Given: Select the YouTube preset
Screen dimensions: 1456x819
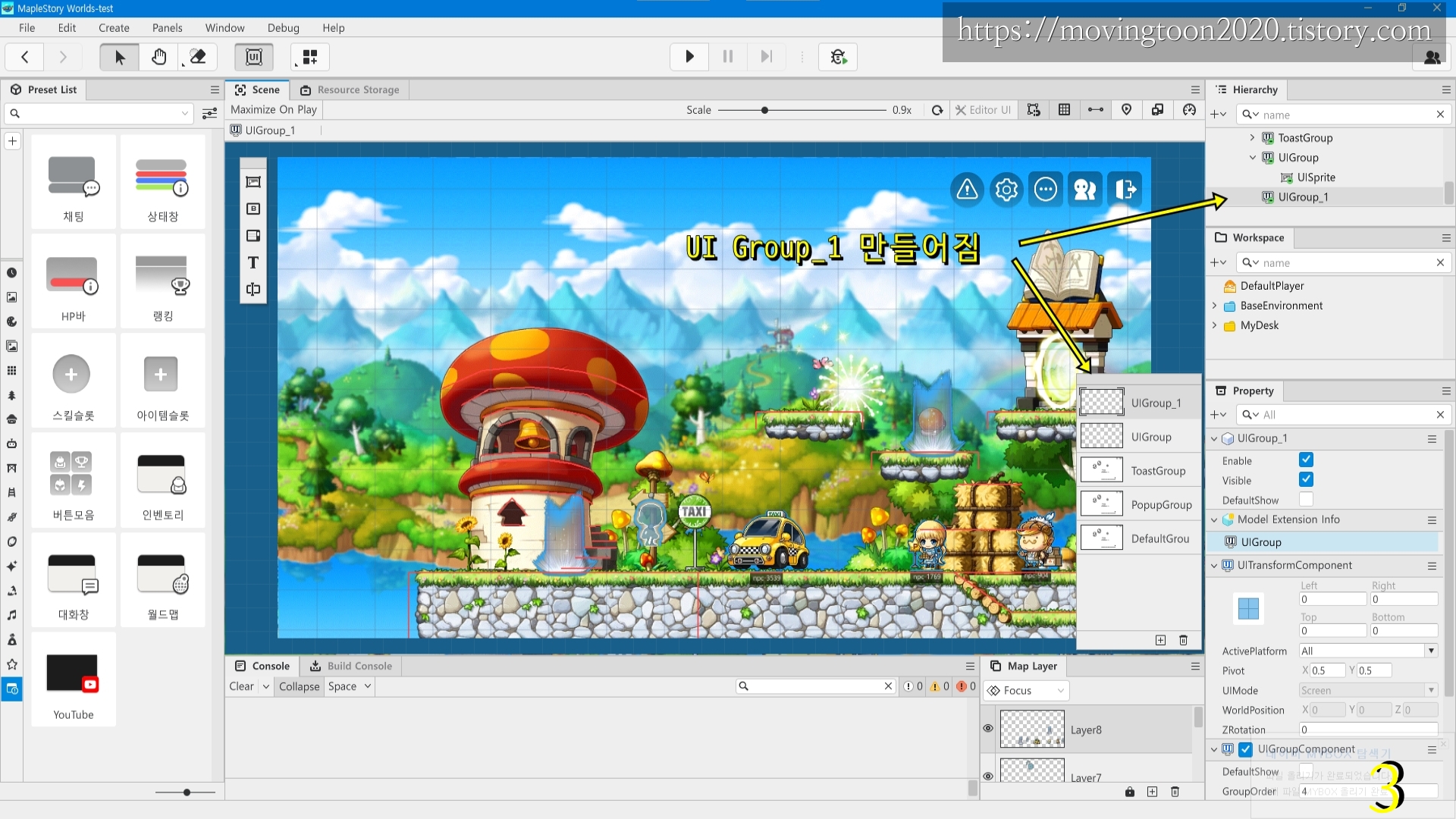Looking at the screenshot, I should point(74,680).
